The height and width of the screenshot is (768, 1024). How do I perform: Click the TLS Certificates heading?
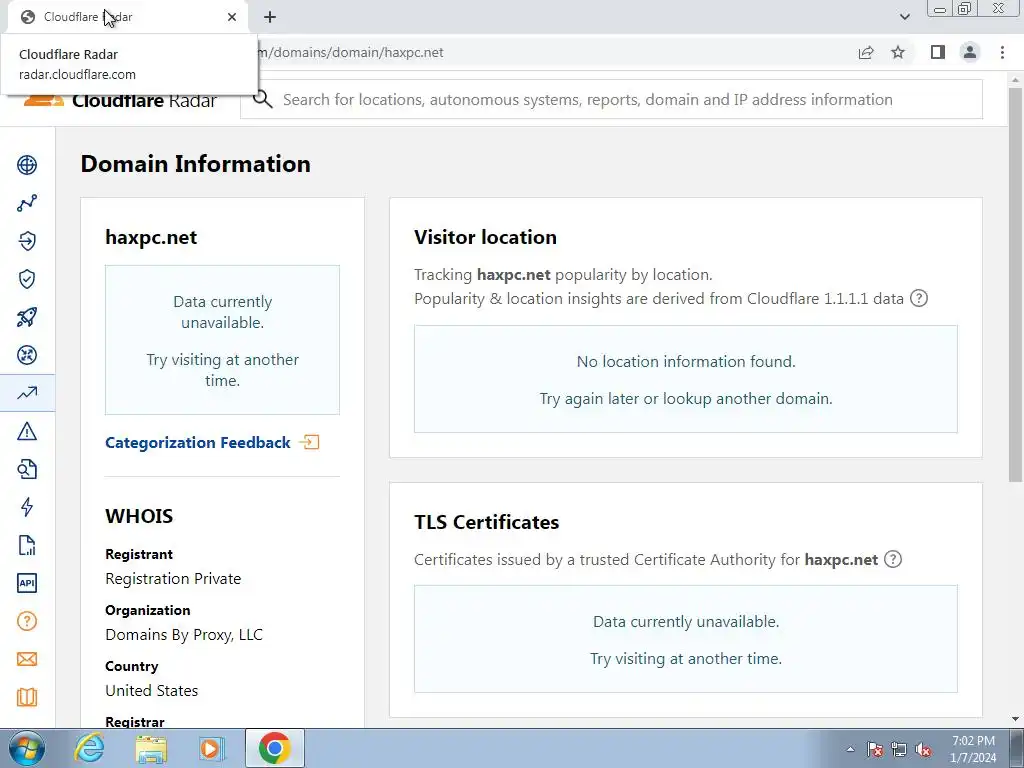[487, 522]
